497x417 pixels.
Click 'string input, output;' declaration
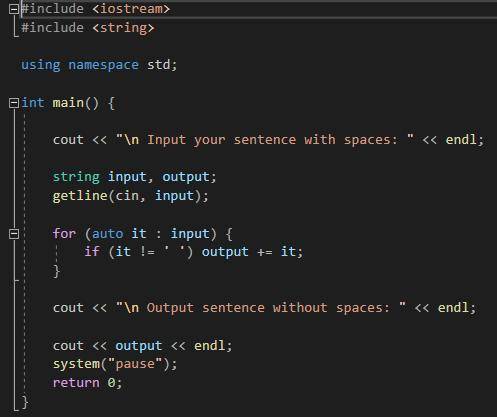click(135, 177)
